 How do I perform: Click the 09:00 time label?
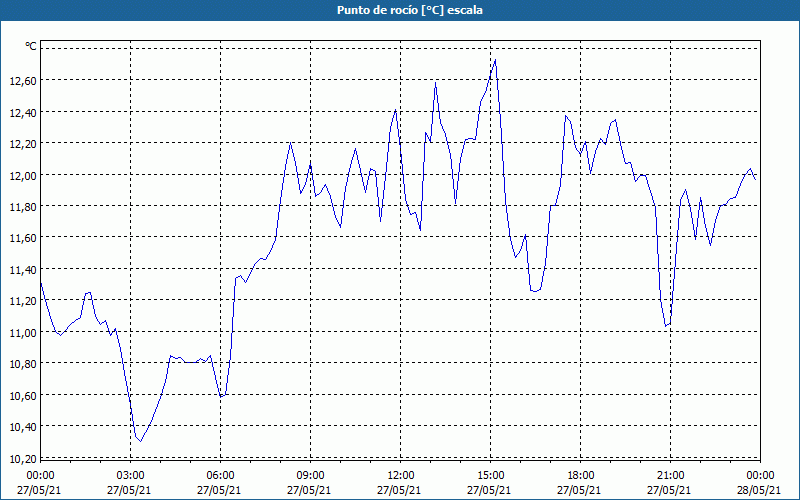(310, 476)
